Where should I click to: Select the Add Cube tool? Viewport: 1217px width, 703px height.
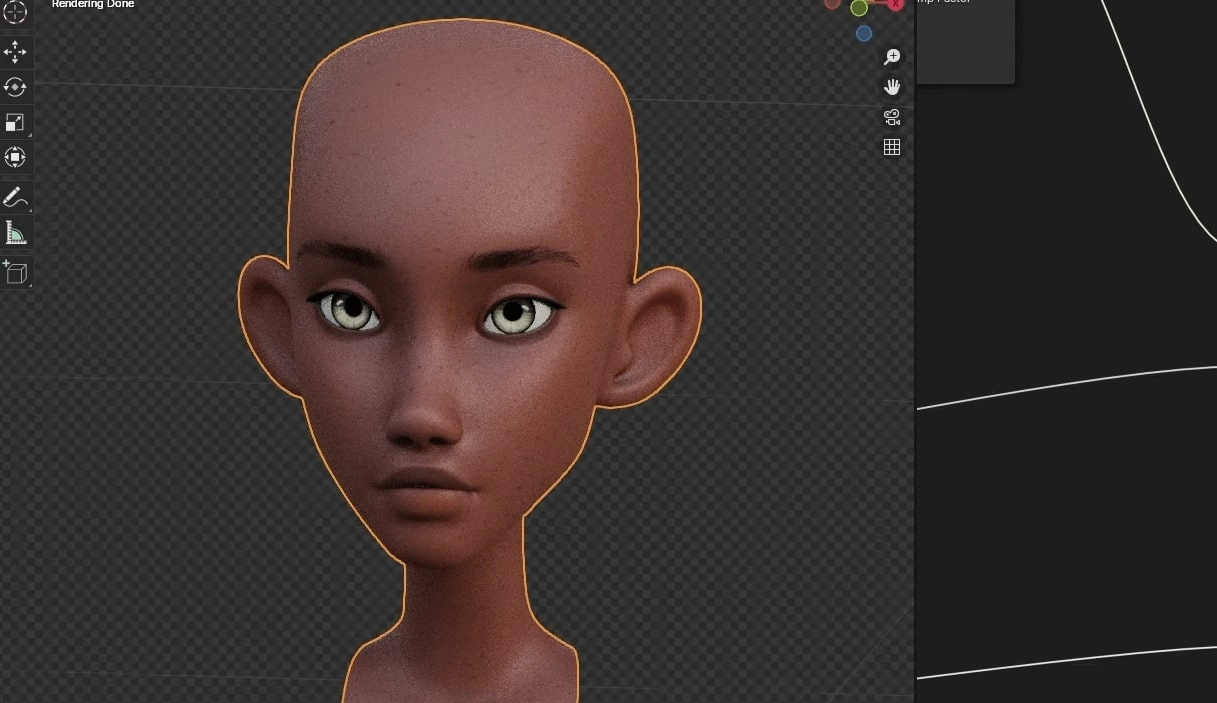16,272
